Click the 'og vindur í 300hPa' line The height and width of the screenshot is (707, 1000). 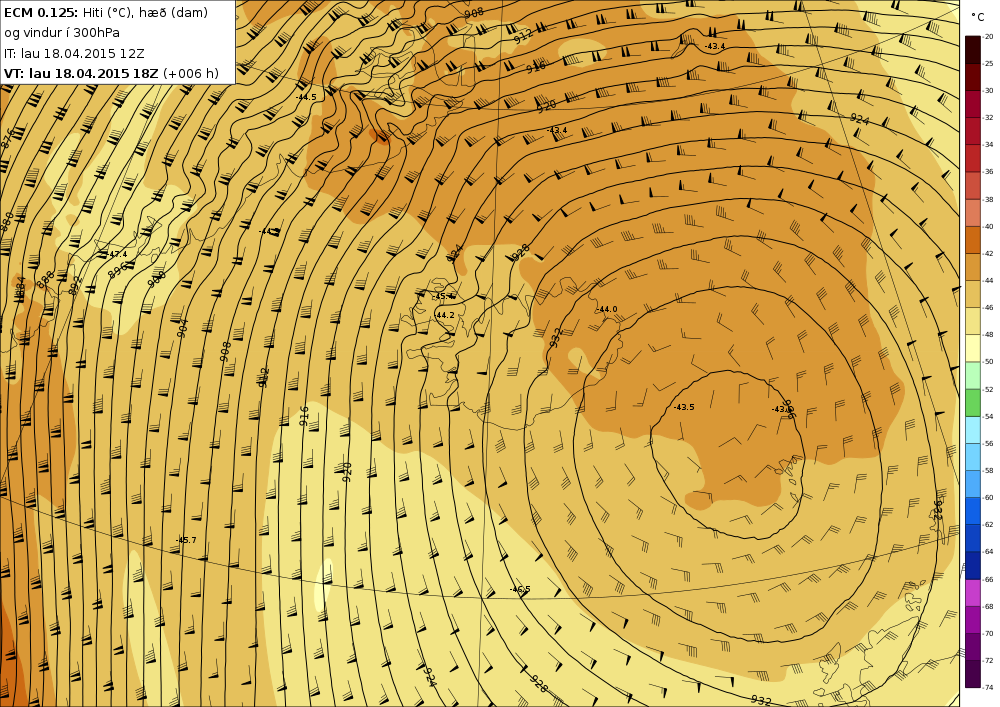point(62,33)
